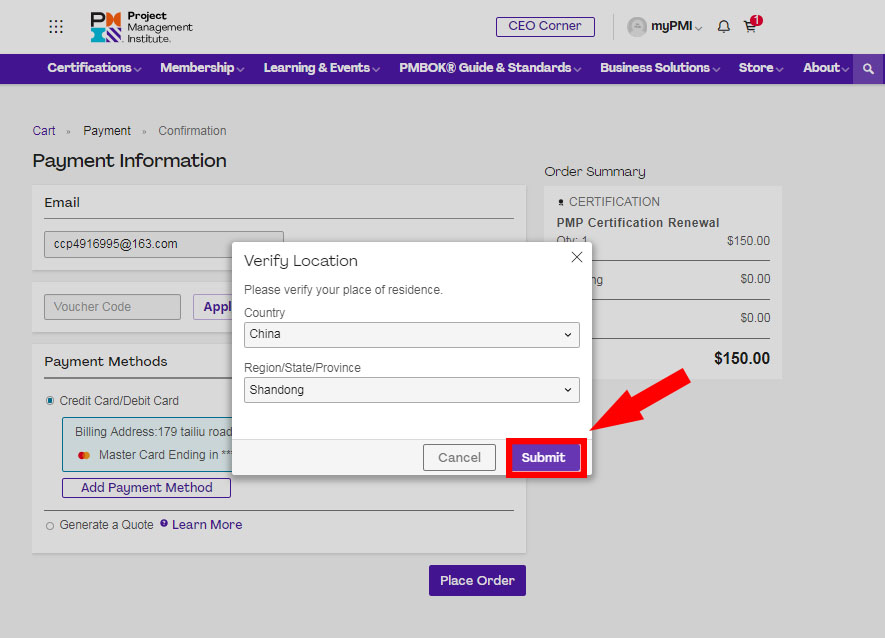Click the Confirmation breadcrumb step
The image size is (885, 638).
[192, 131]
